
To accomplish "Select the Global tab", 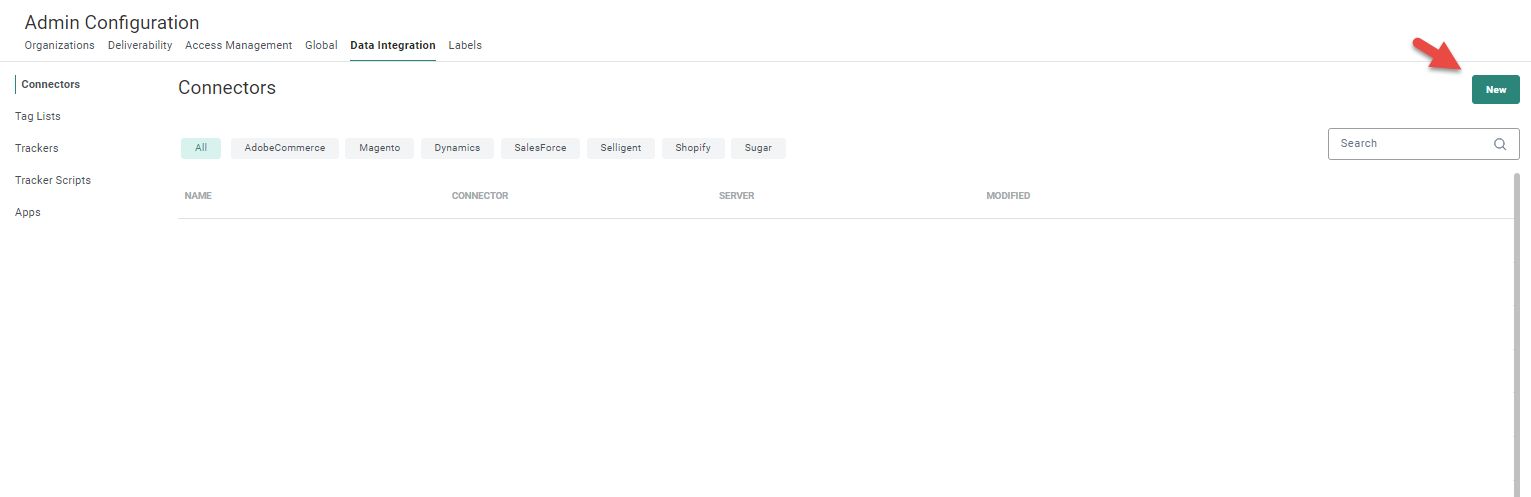I will point(321,45).
